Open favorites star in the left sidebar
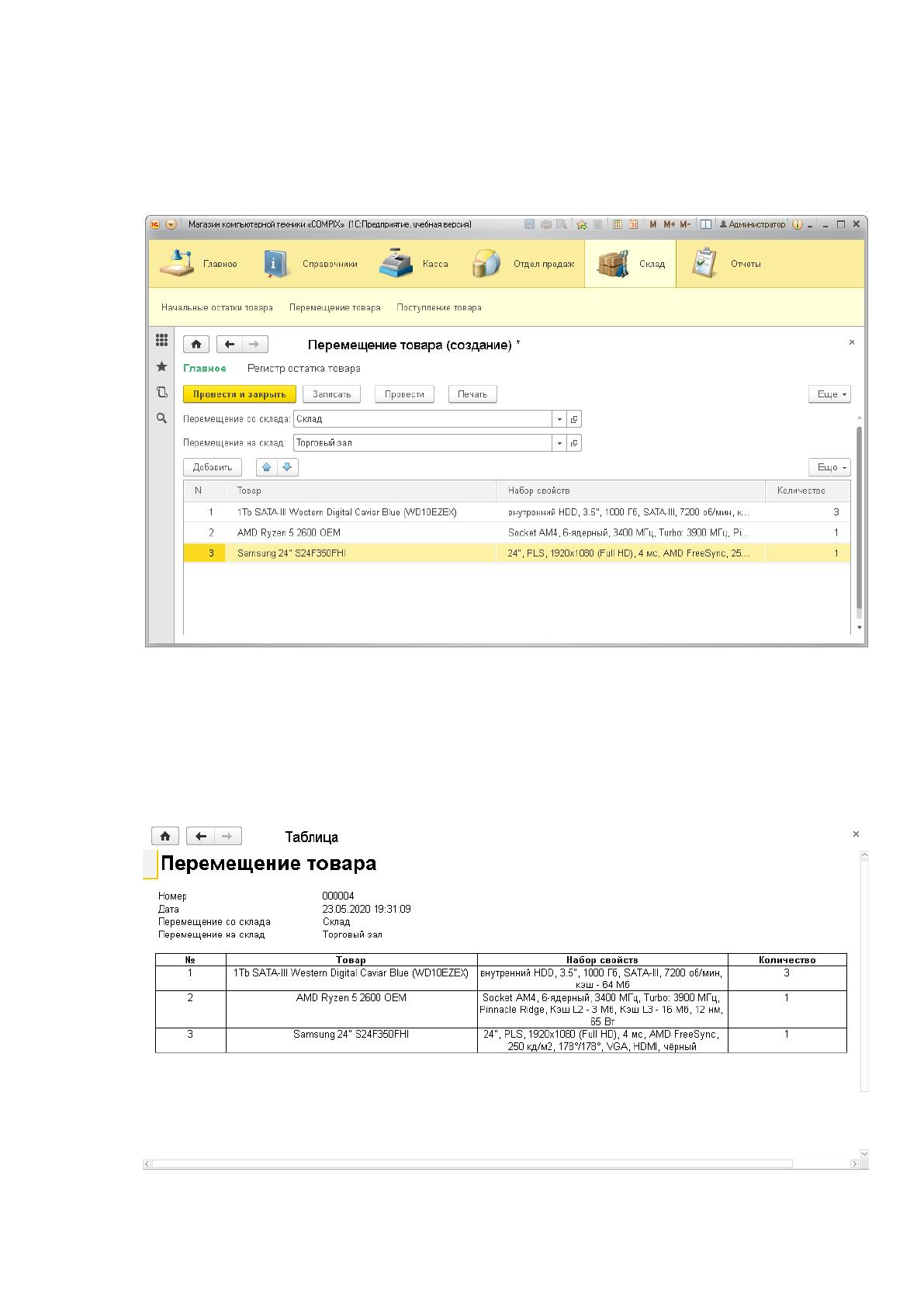The image size is (924, 1307). pos(161,366)
